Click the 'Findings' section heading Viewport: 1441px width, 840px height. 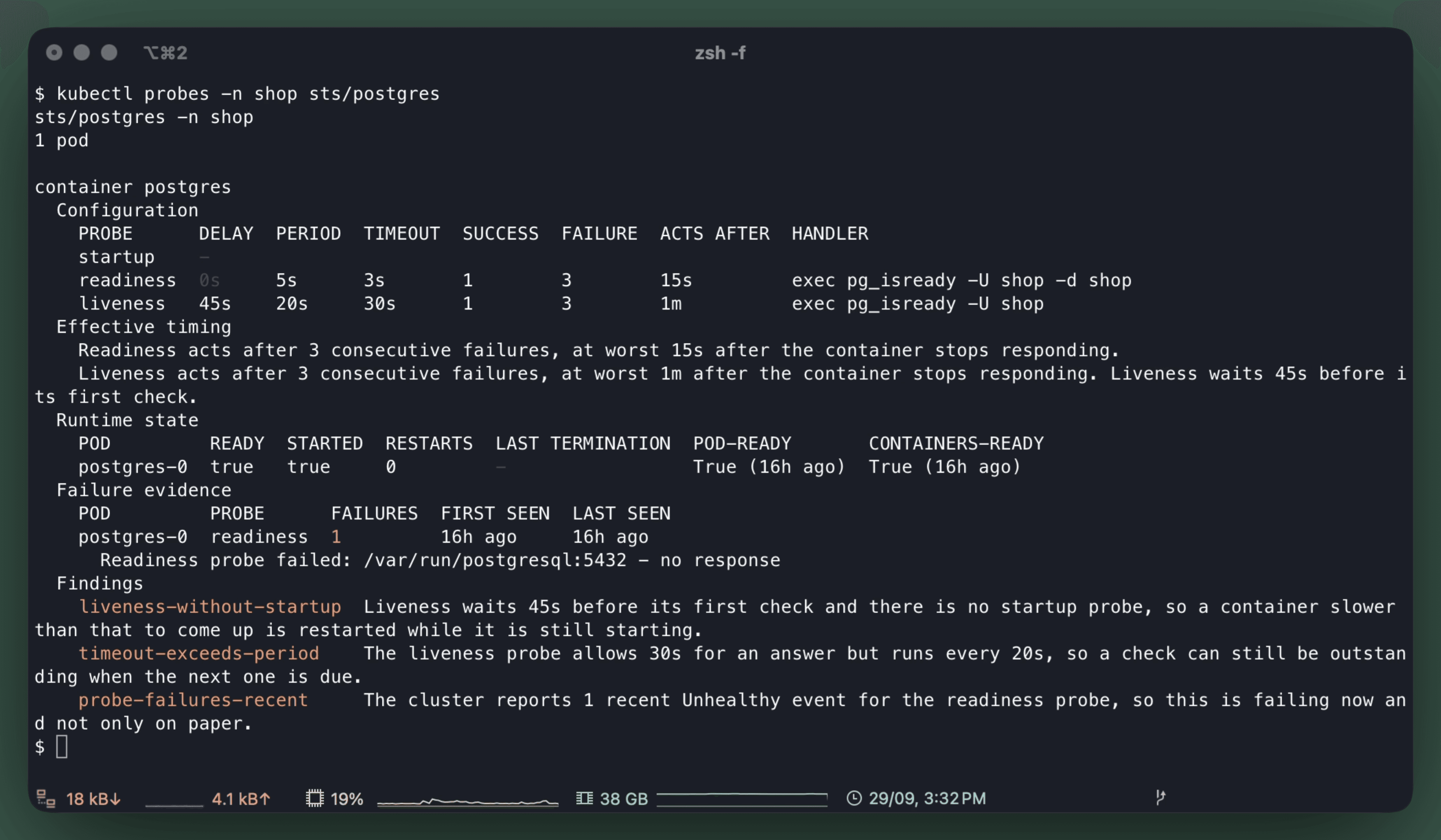(100, 583)
